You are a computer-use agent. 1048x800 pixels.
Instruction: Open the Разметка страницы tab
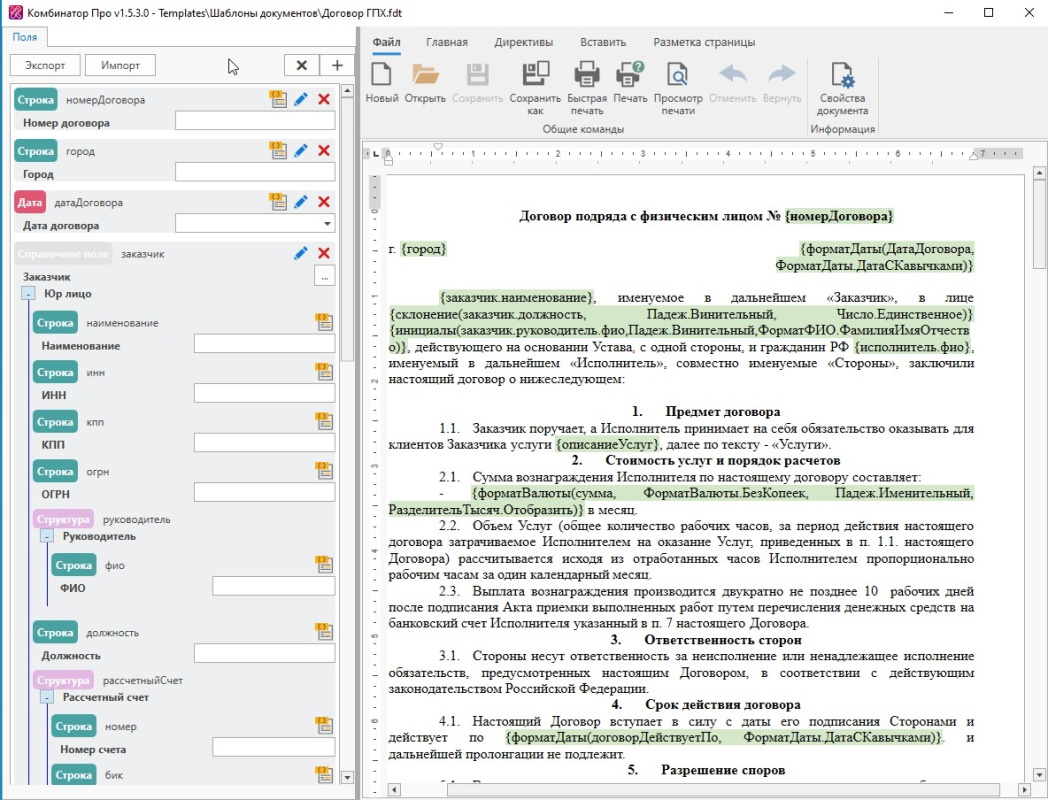pyautogui.click(x=704, y=42)
